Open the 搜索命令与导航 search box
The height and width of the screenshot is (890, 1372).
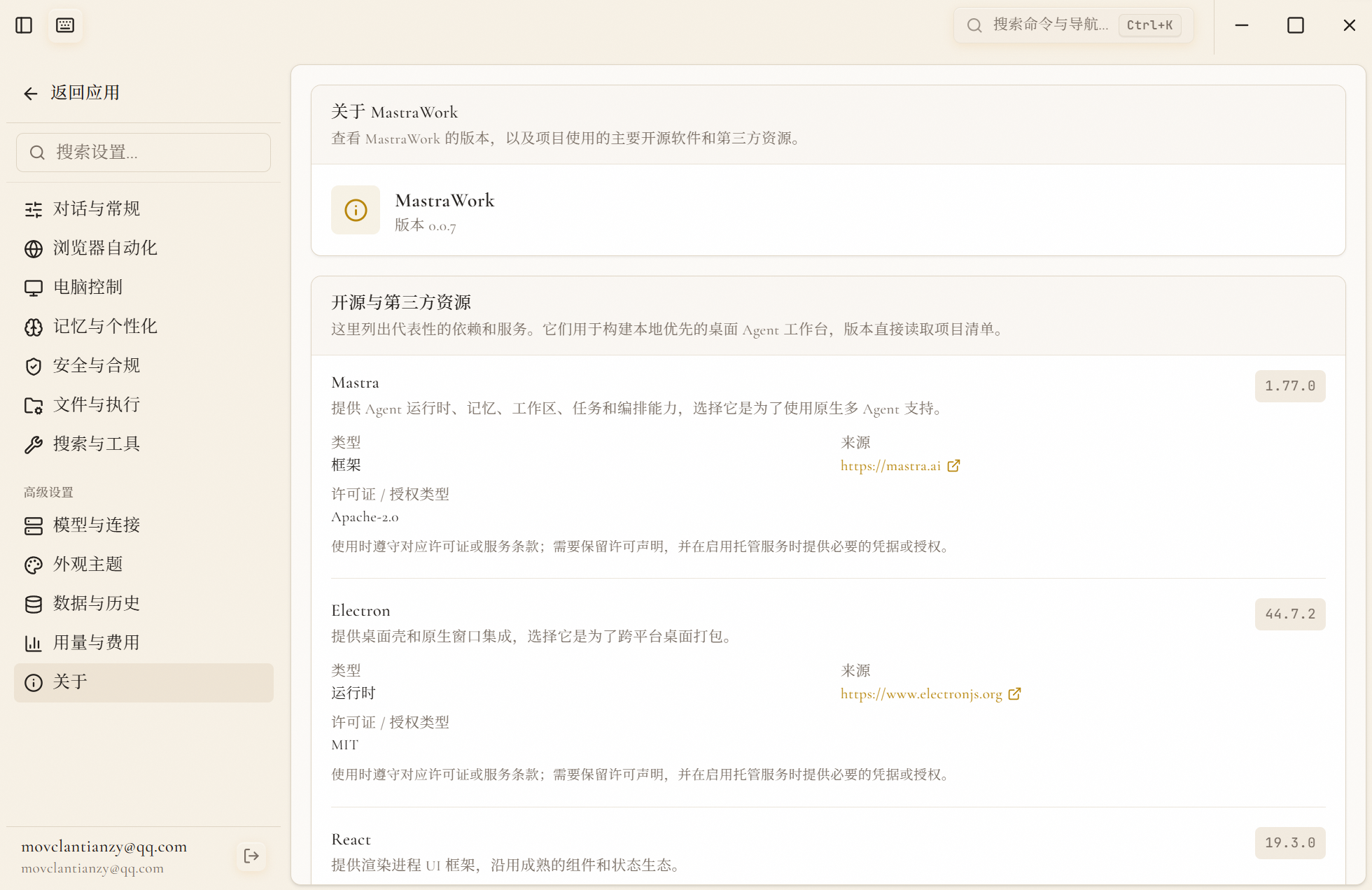click(1073, 25)
